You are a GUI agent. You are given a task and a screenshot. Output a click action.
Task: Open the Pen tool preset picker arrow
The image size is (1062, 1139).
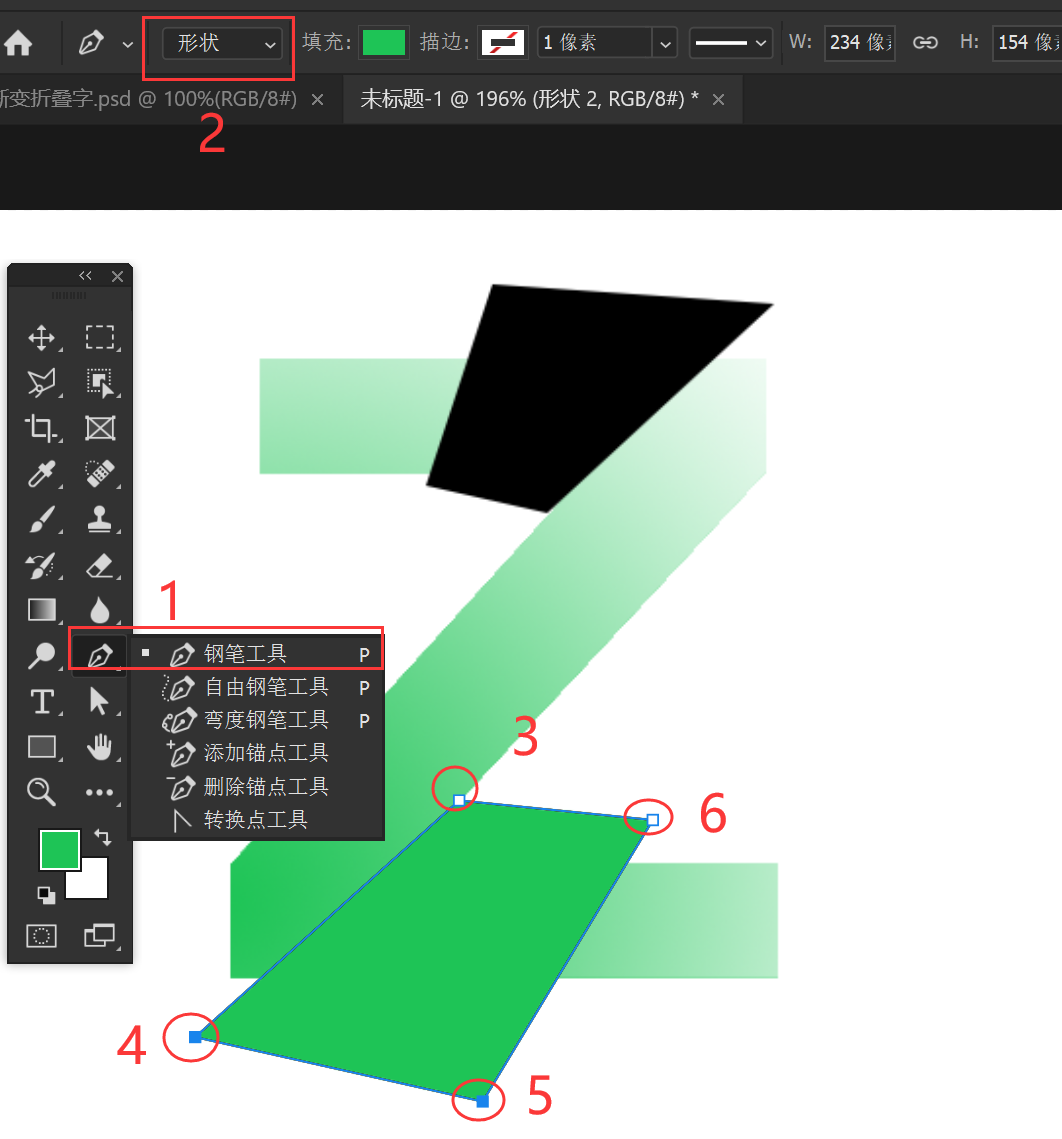coord(128,44)
